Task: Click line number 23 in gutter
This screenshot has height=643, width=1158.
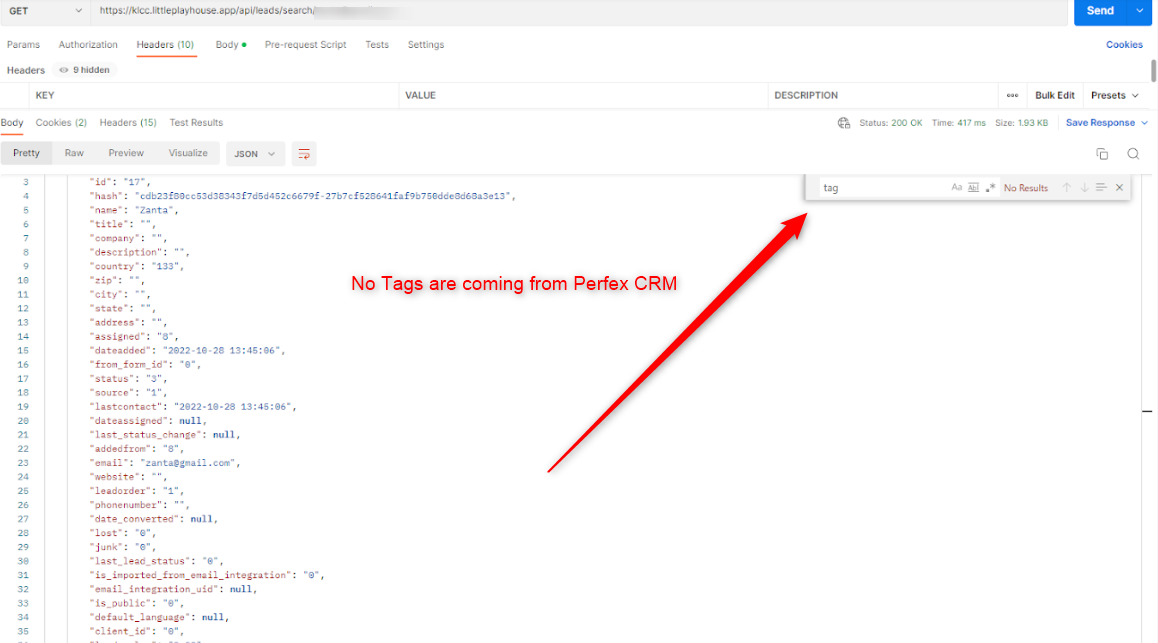Action: [x=23, y=463]
